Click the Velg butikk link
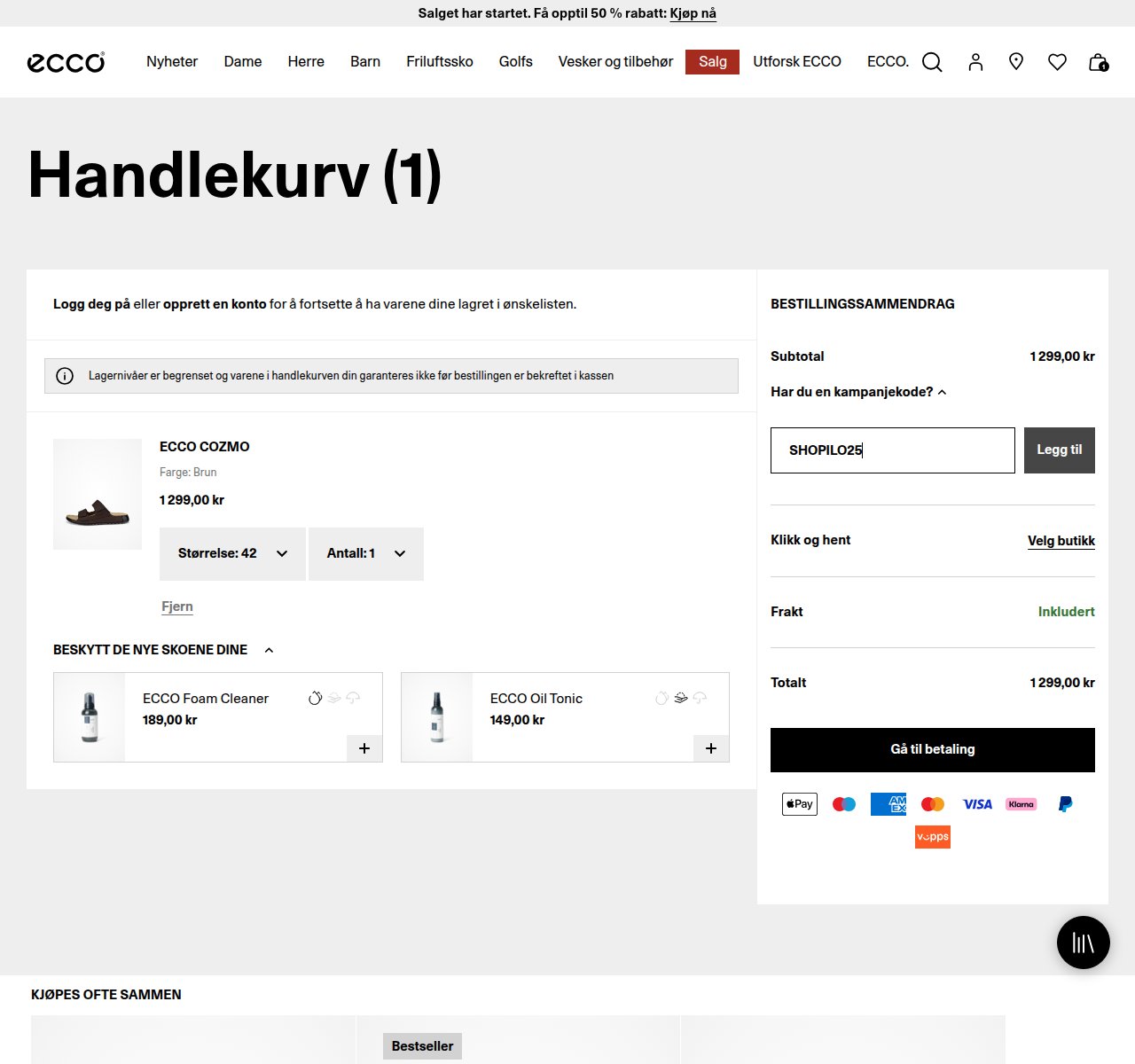1135x1064 pixels. click(x=1061, y=541)
